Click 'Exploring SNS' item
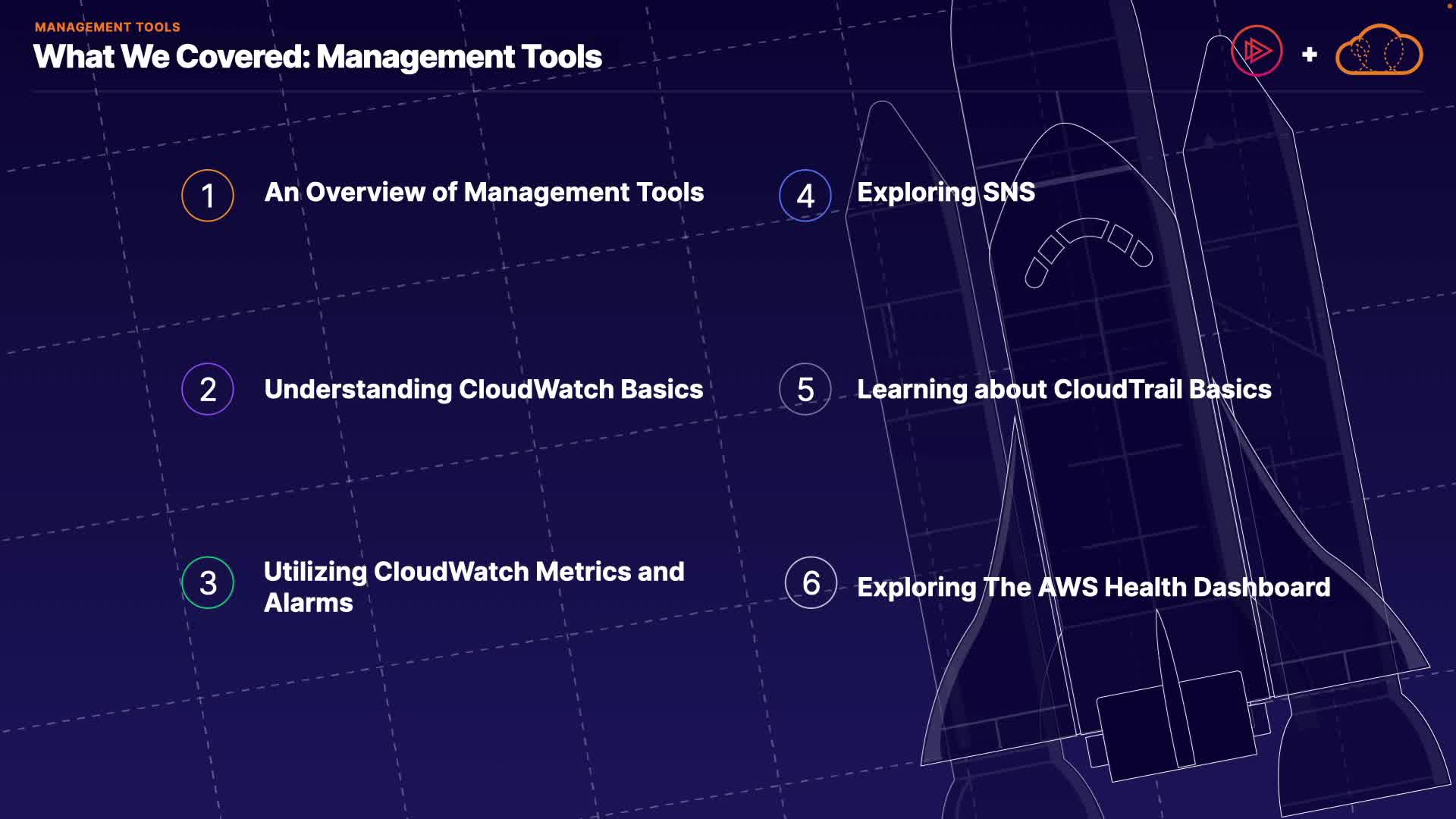 click(x=945, y=193)
